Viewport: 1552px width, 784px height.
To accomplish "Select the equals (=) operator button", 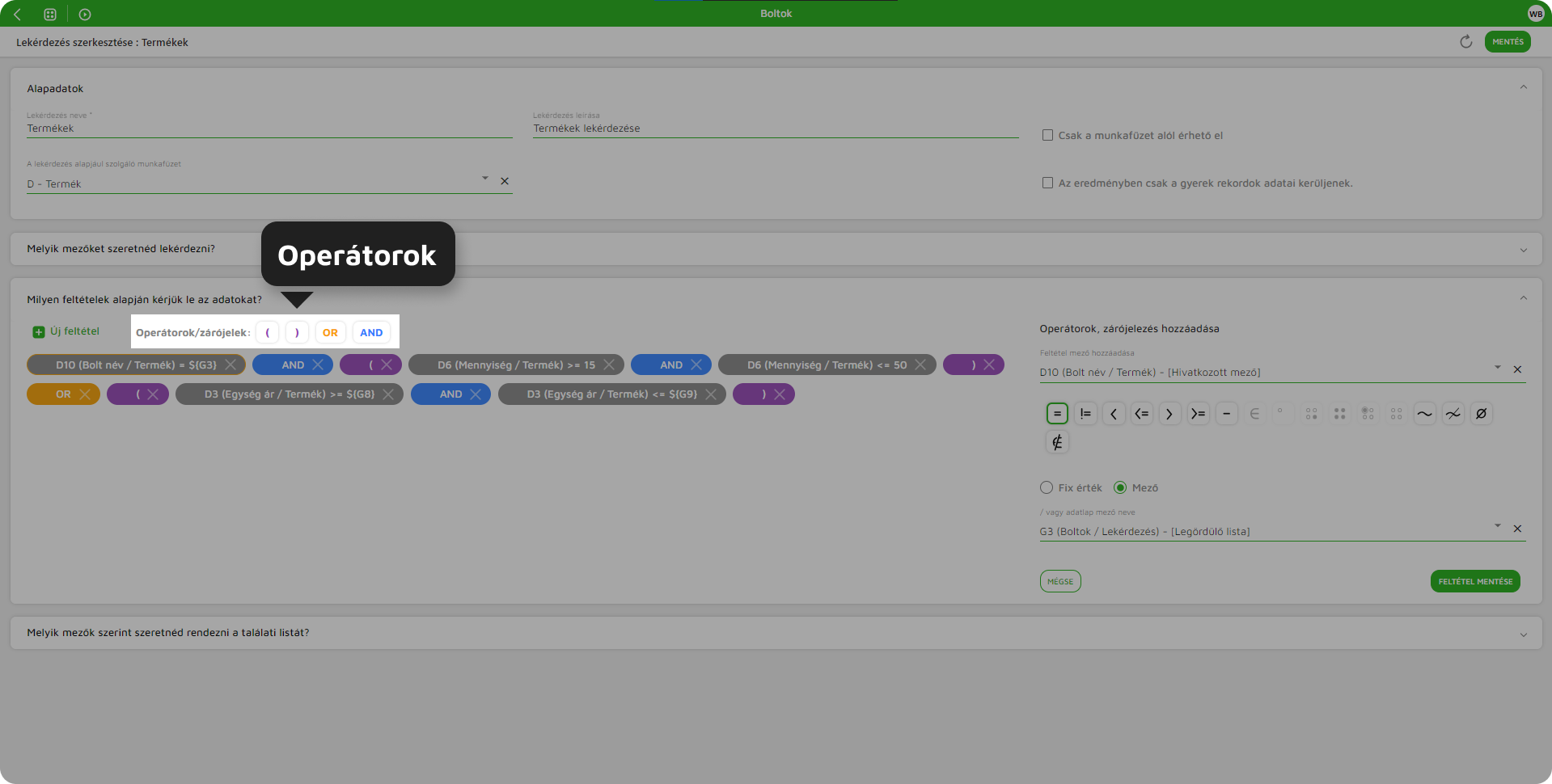I will tap(1057, 414).
